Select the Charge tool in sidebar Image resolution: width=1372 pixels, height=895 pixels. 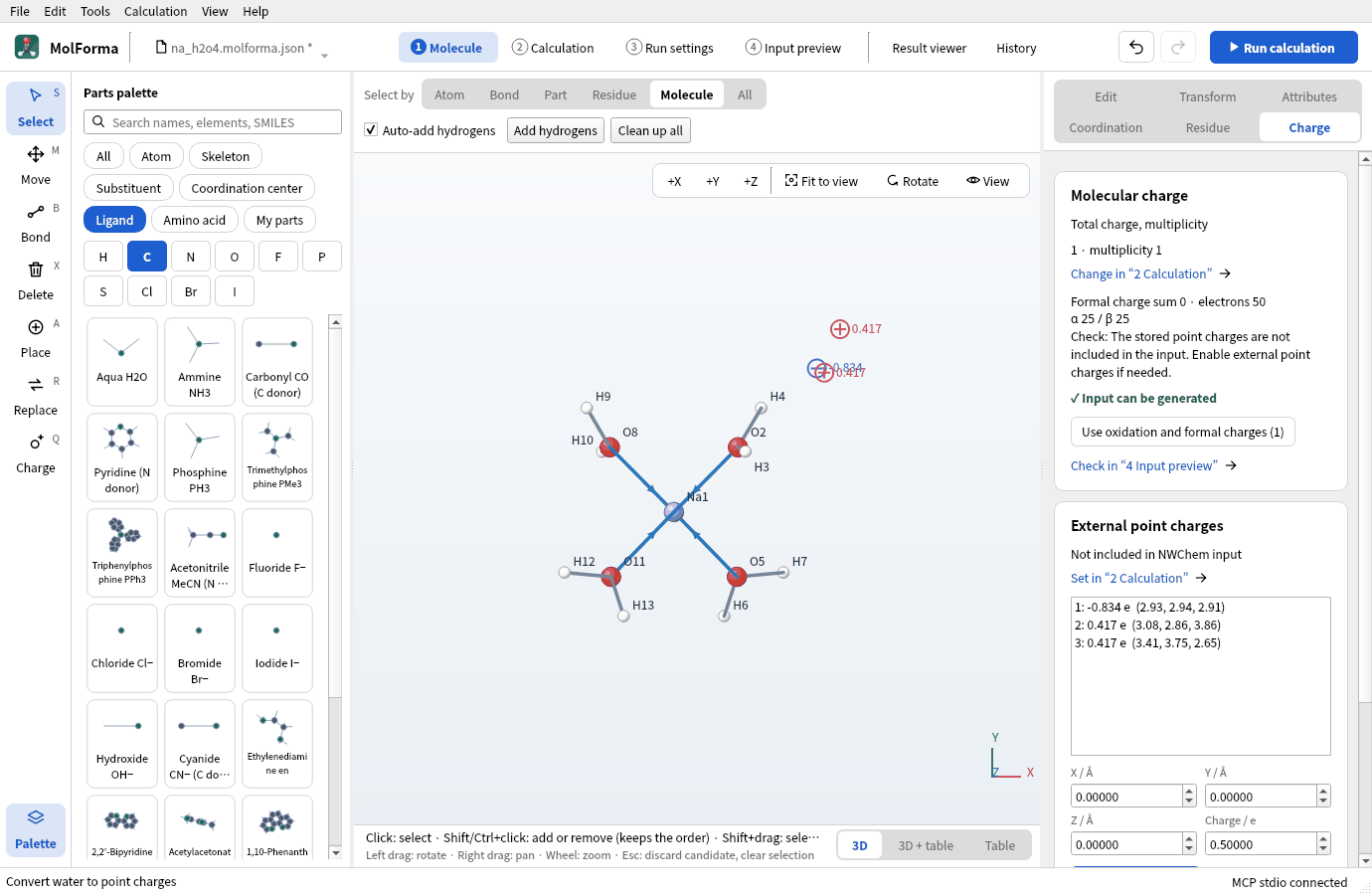(36, 453)
